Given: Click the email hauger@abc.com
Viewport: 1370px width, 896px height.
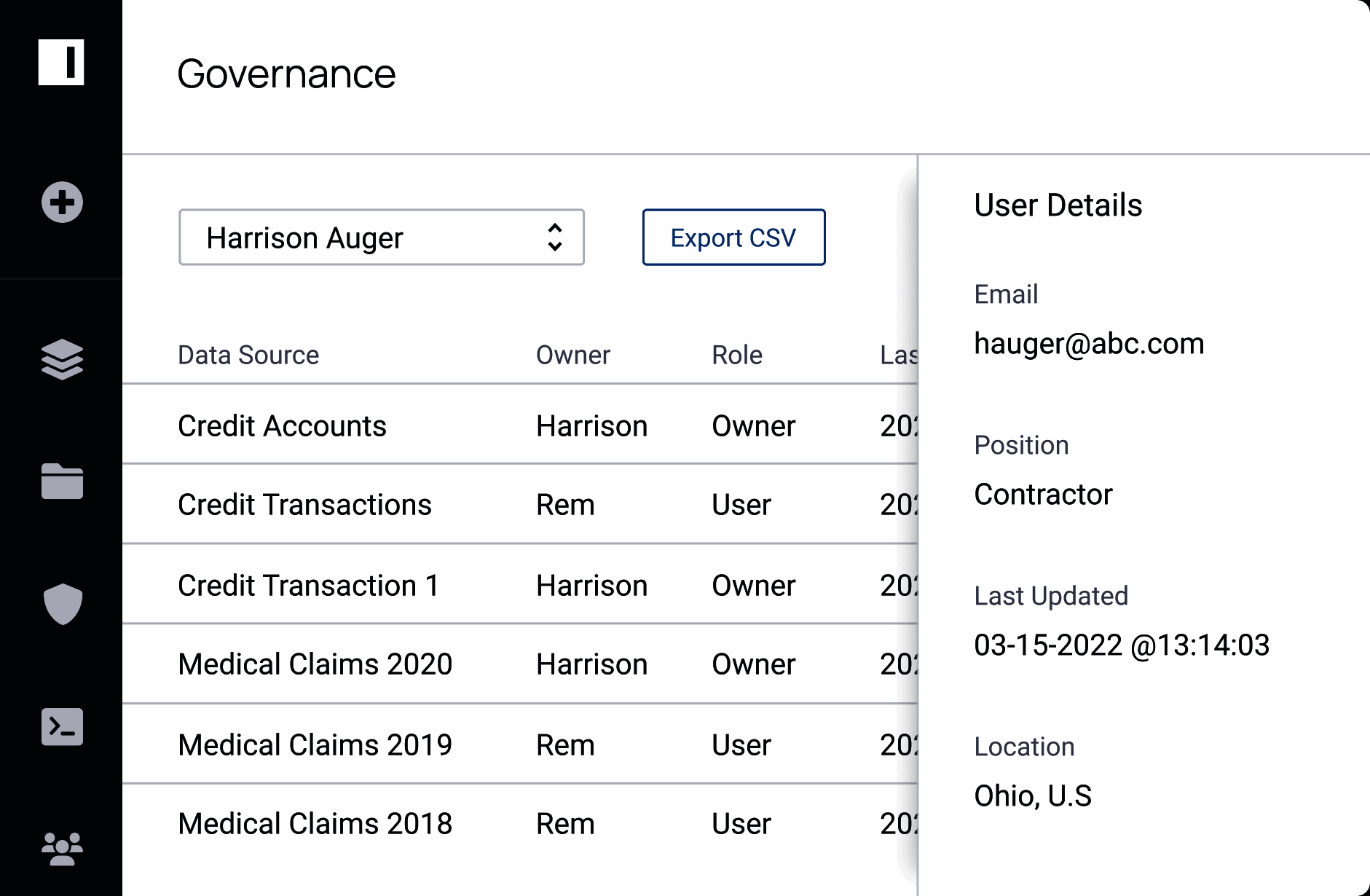Looking at the screenshot, I should tap(1089, 343).
